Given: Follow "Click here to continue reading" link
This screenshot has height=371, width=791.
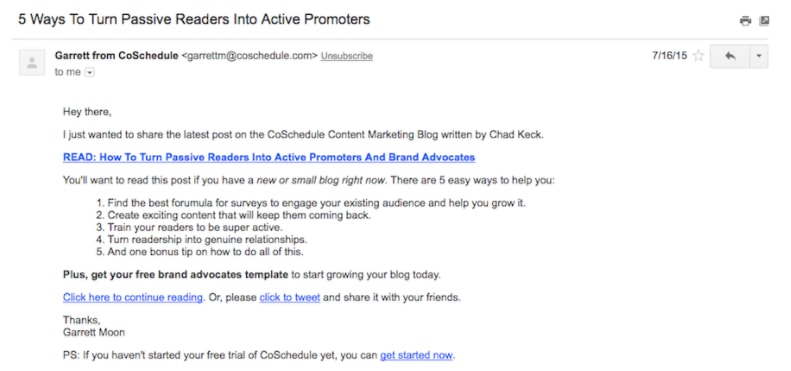Looking at the screenshot, I should point(133,297).
